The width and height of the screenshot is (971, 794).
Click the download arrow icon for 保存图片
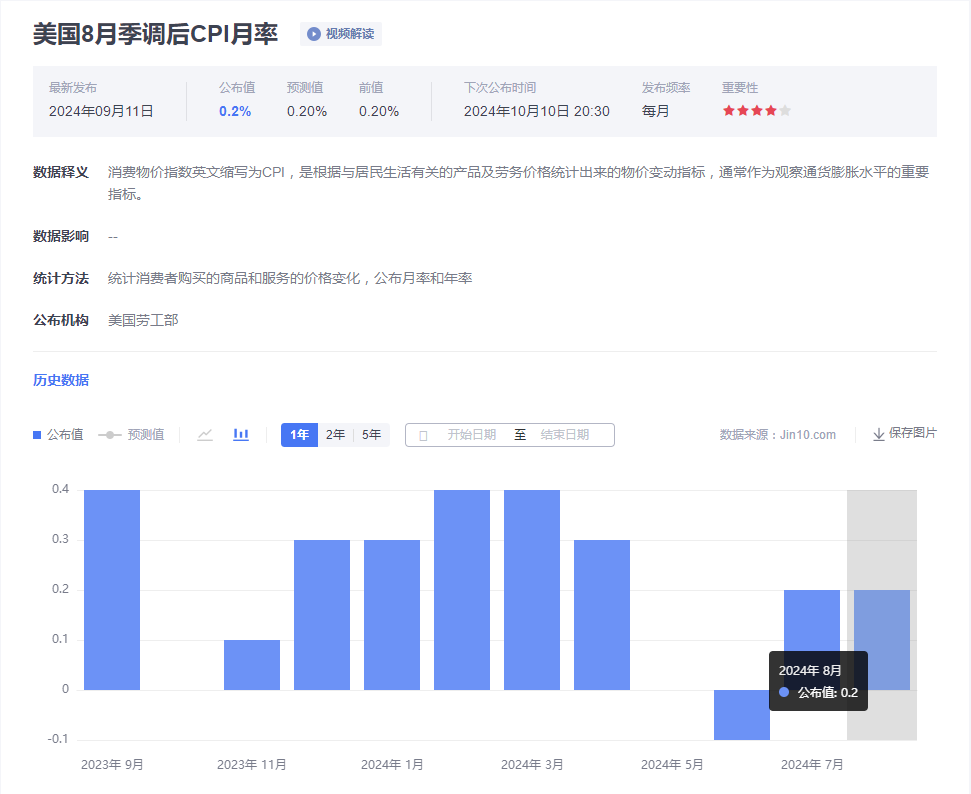click(878, 435)
